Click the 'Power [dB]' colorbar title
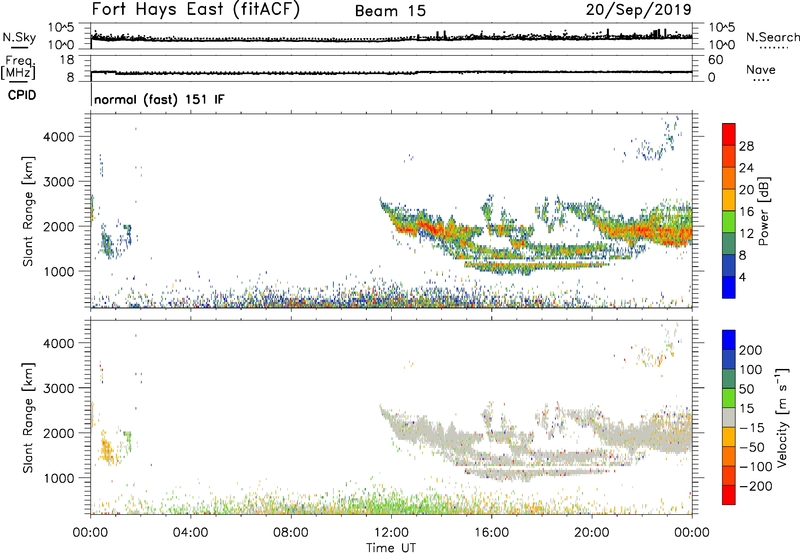800x554 pixels. point(764,211)
